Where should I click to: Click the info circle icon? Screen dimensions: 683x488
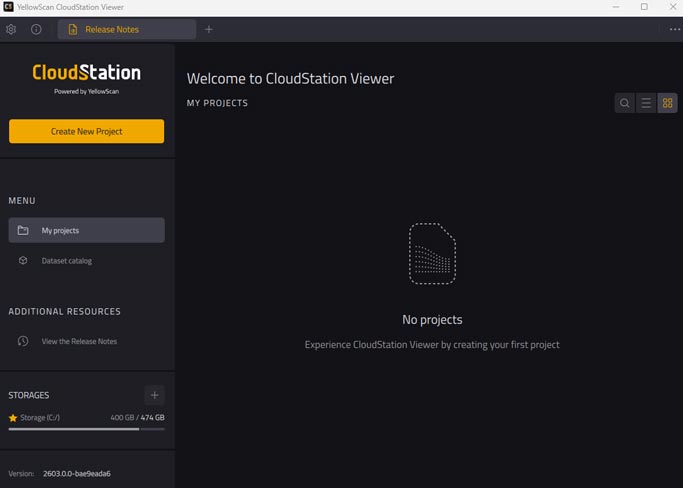pos(36,29)
